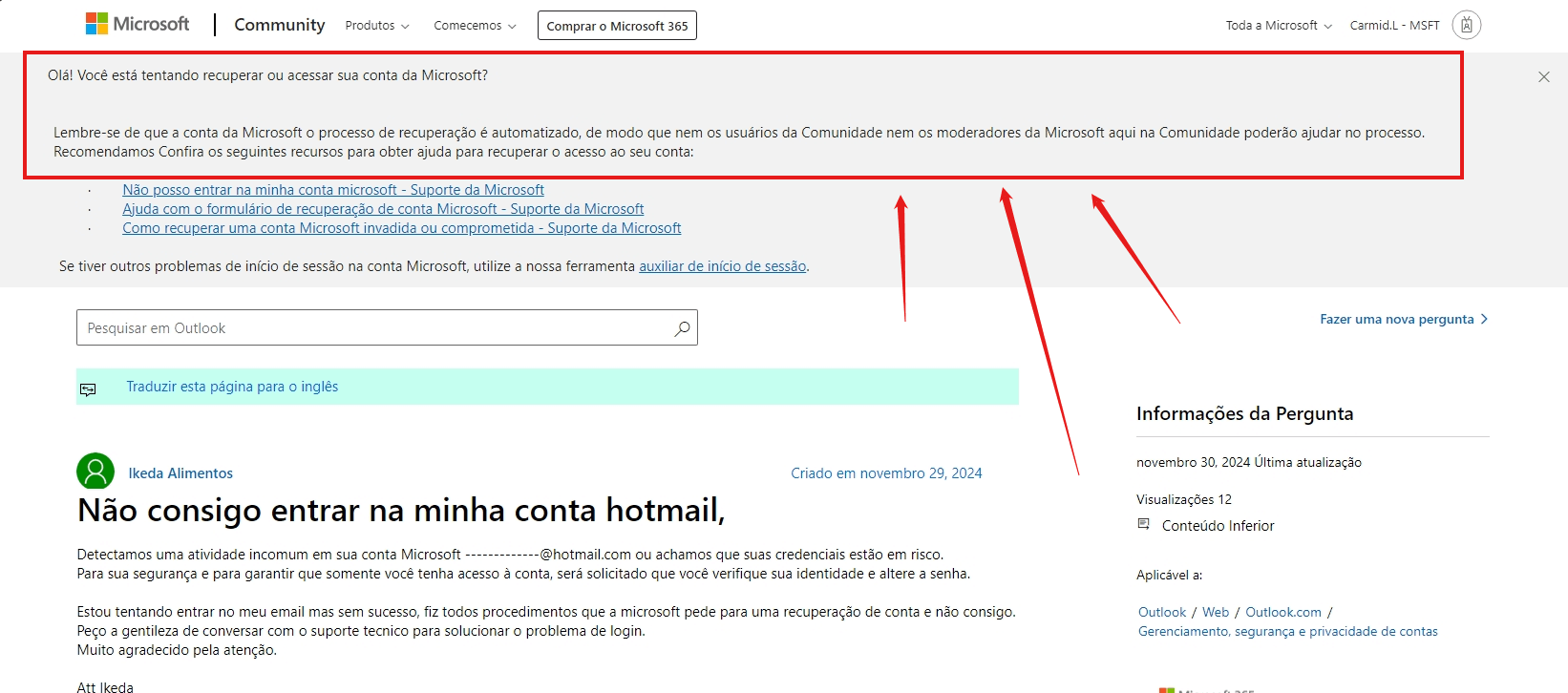Focus the Pesquisar em Outlook search field
Screen dimensions: 1568x693
point(387,327)
